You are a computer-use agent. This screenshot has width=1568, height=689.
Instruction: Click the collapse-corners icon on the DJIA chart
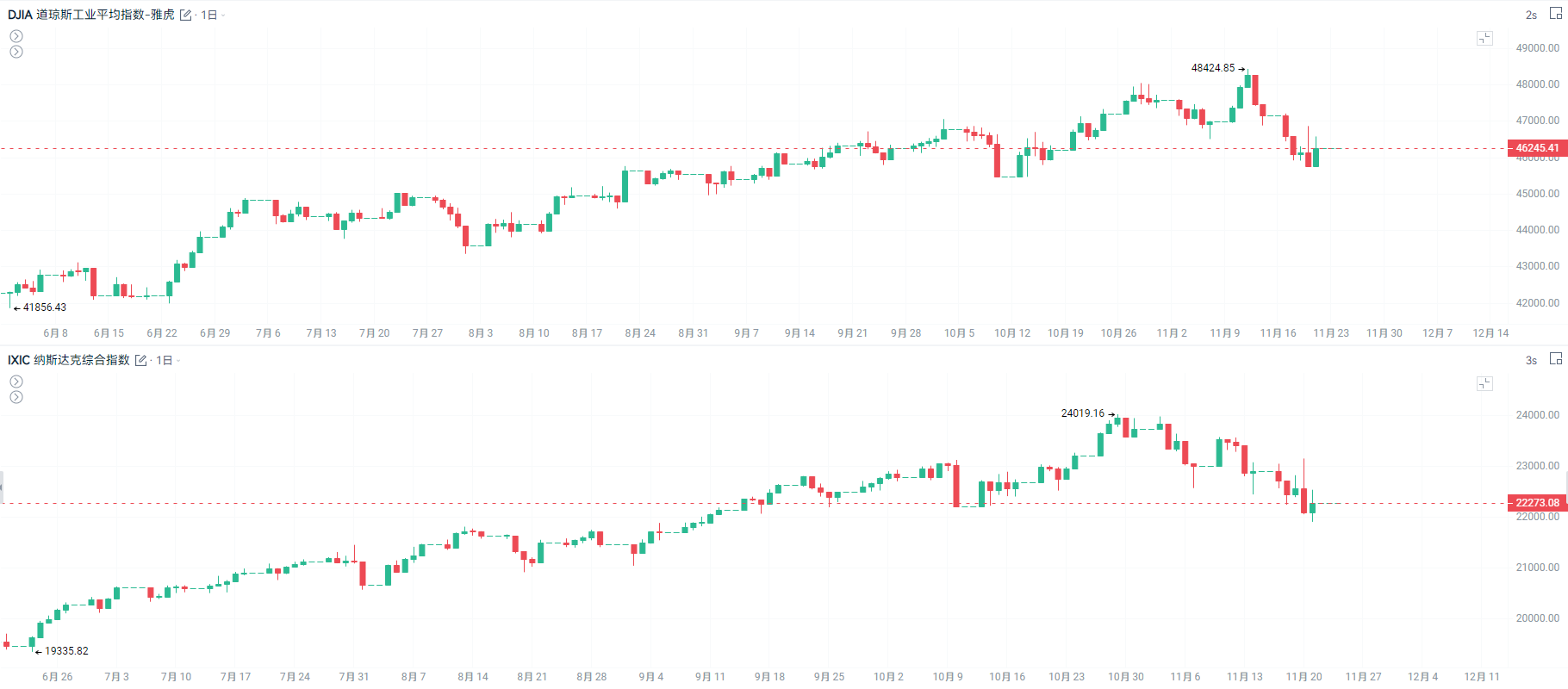point(1484,38)
